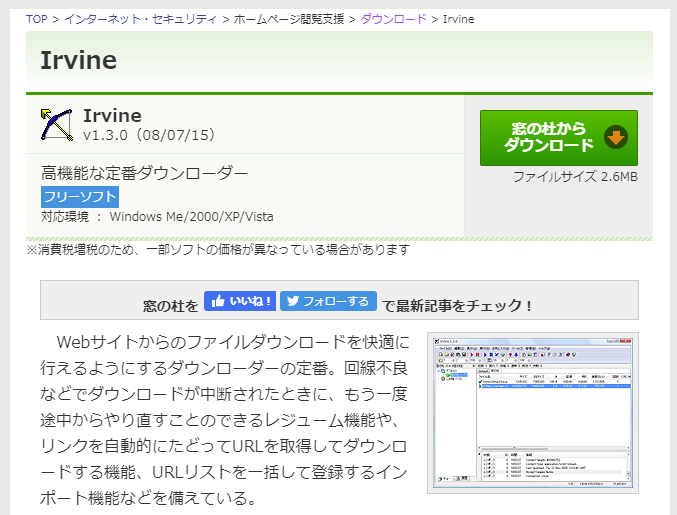677x515 pixels.
Task: Click the Irvine product name beside icon
Action: [112, 116]
